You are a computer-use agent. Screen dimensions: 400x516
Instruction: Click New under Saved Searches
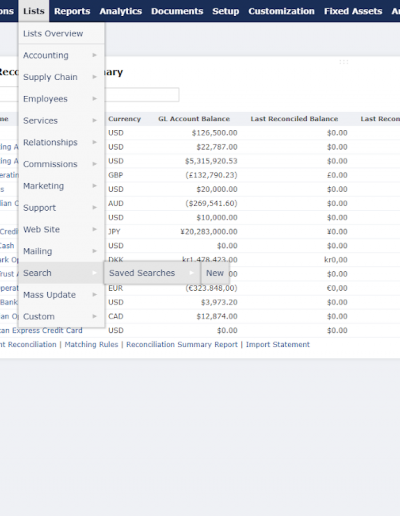pyautogui.click(x=215, y=273)
